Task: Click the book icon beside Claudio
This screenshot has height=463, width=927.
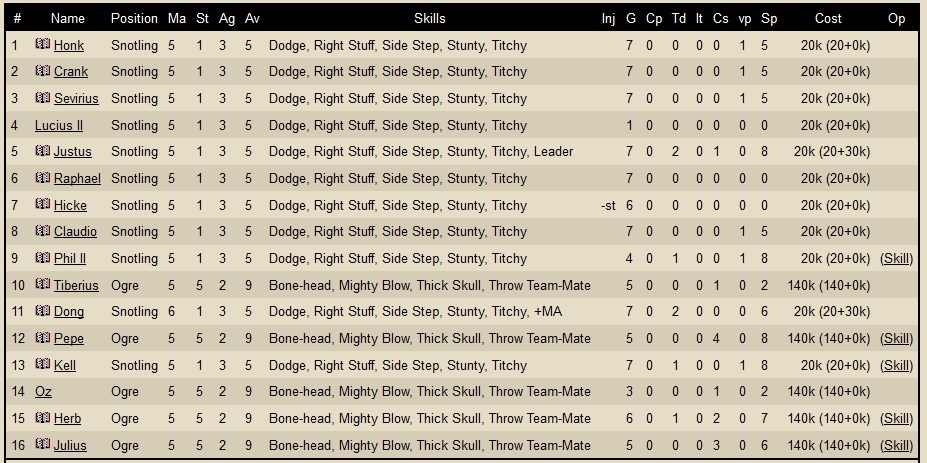Action: (43, 231)
